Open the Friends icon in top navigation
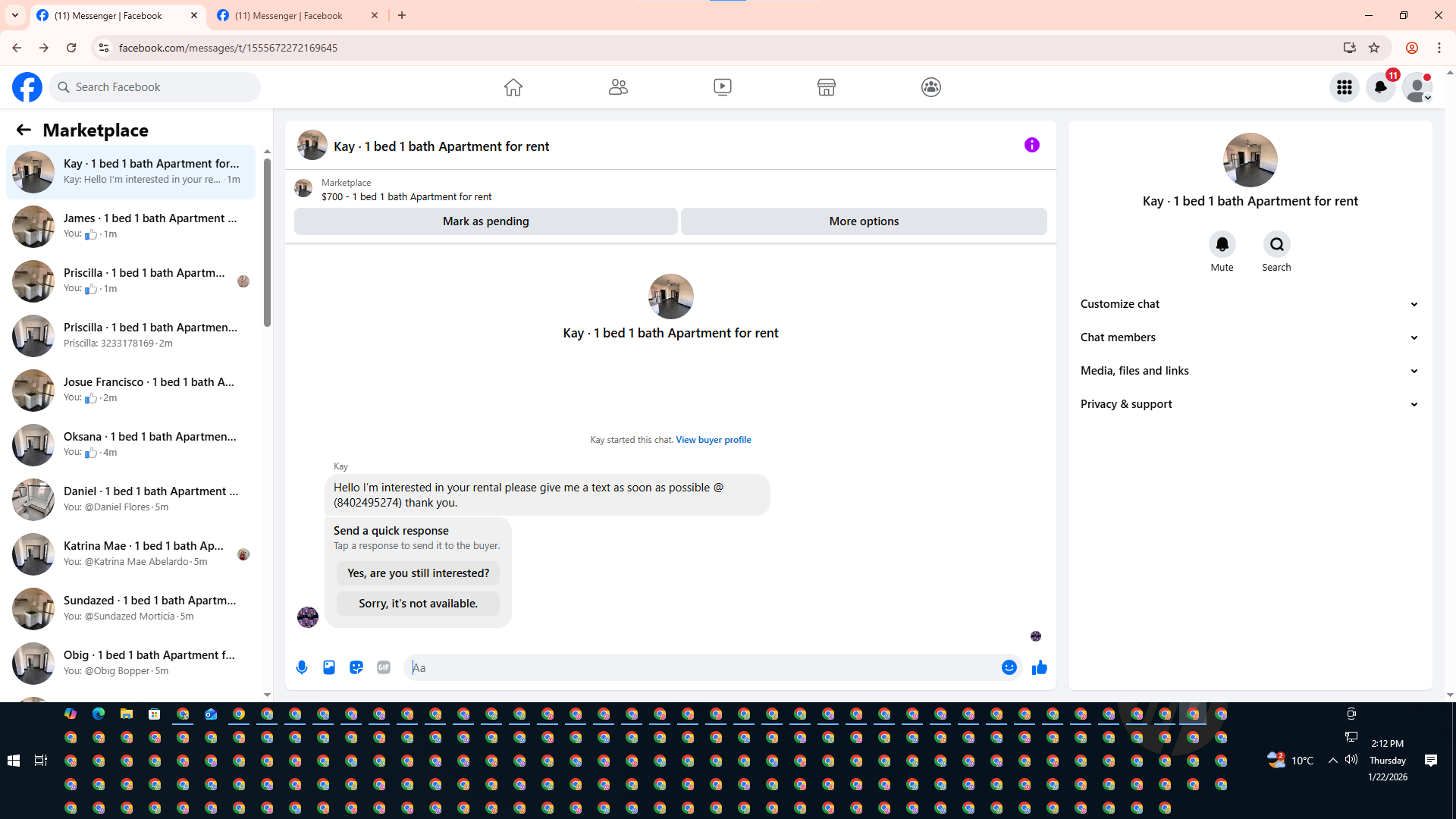Image resolution: width=1456 pixels, height=819 pixels. pos(618,87)
